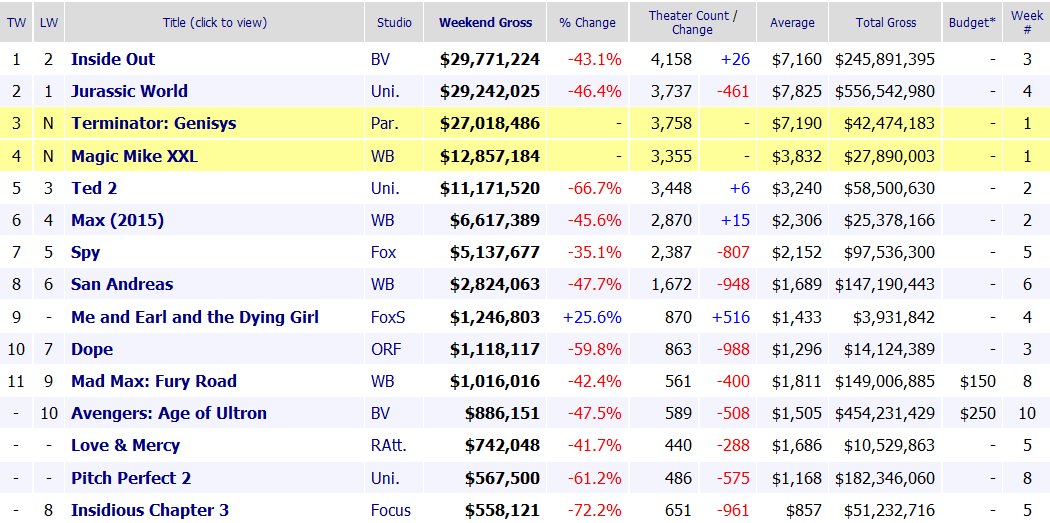Open the Pitch Perfect 2 movie link
Screen dimensions: 1050x523
click(x=131, y=478)
